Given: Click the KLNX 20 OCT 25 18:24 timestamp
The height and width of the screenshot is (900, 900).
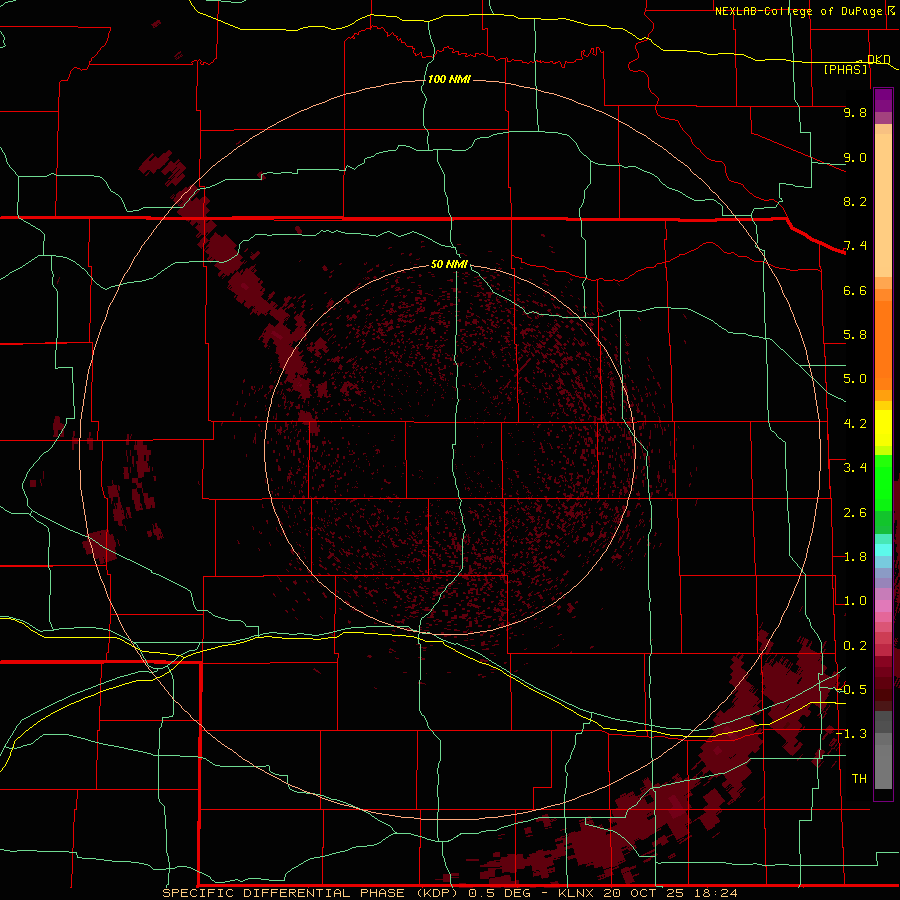Looking at the screenshot, I should point(647,893).
